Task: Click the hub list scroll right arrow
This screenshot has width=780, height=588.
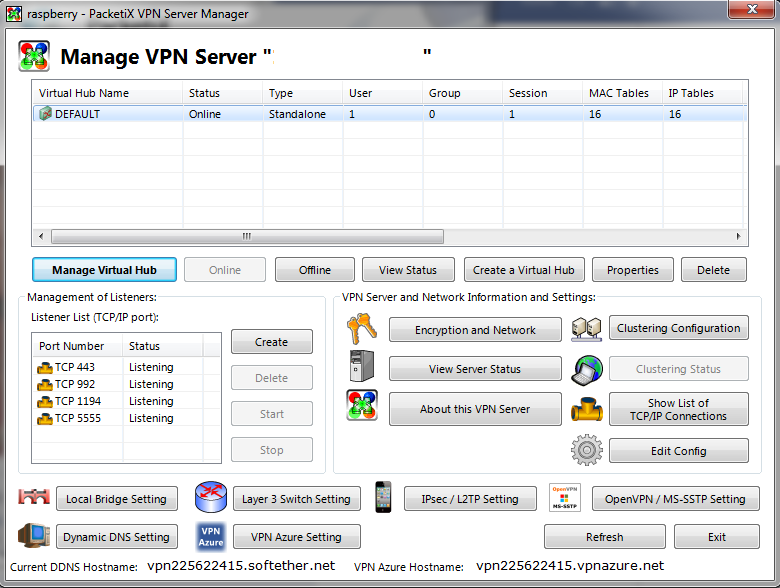Action: click(x=739, y=236)
